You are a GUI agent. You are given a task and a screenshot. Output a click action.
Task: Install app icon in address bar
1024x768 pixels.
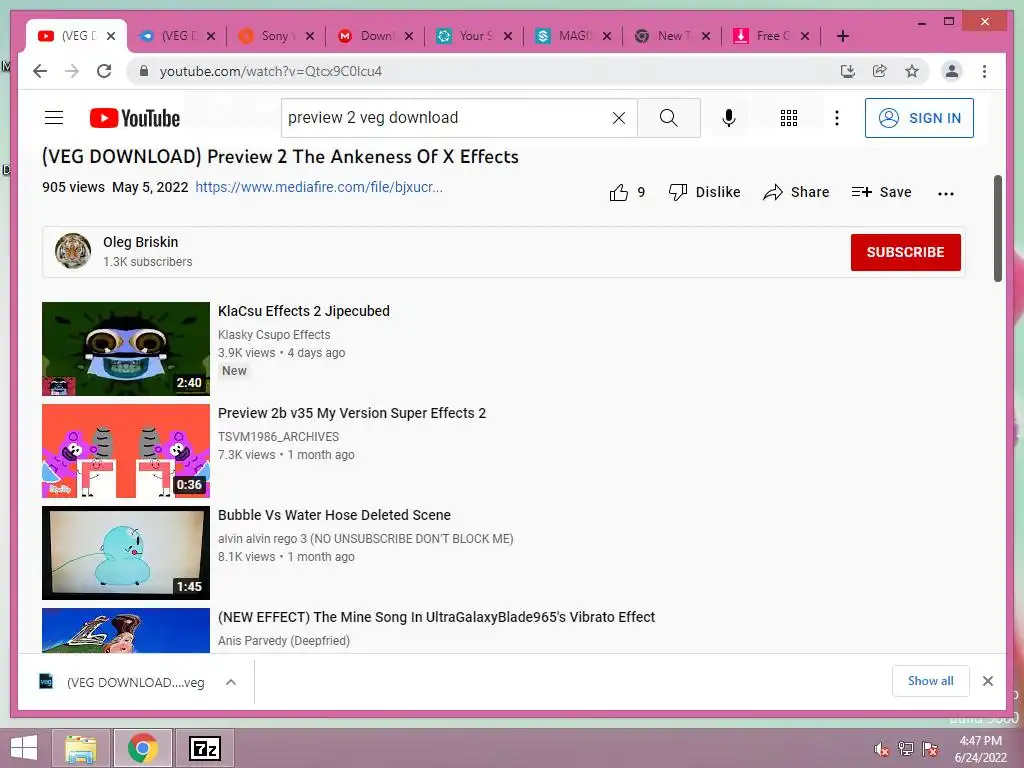click(848, 71)
